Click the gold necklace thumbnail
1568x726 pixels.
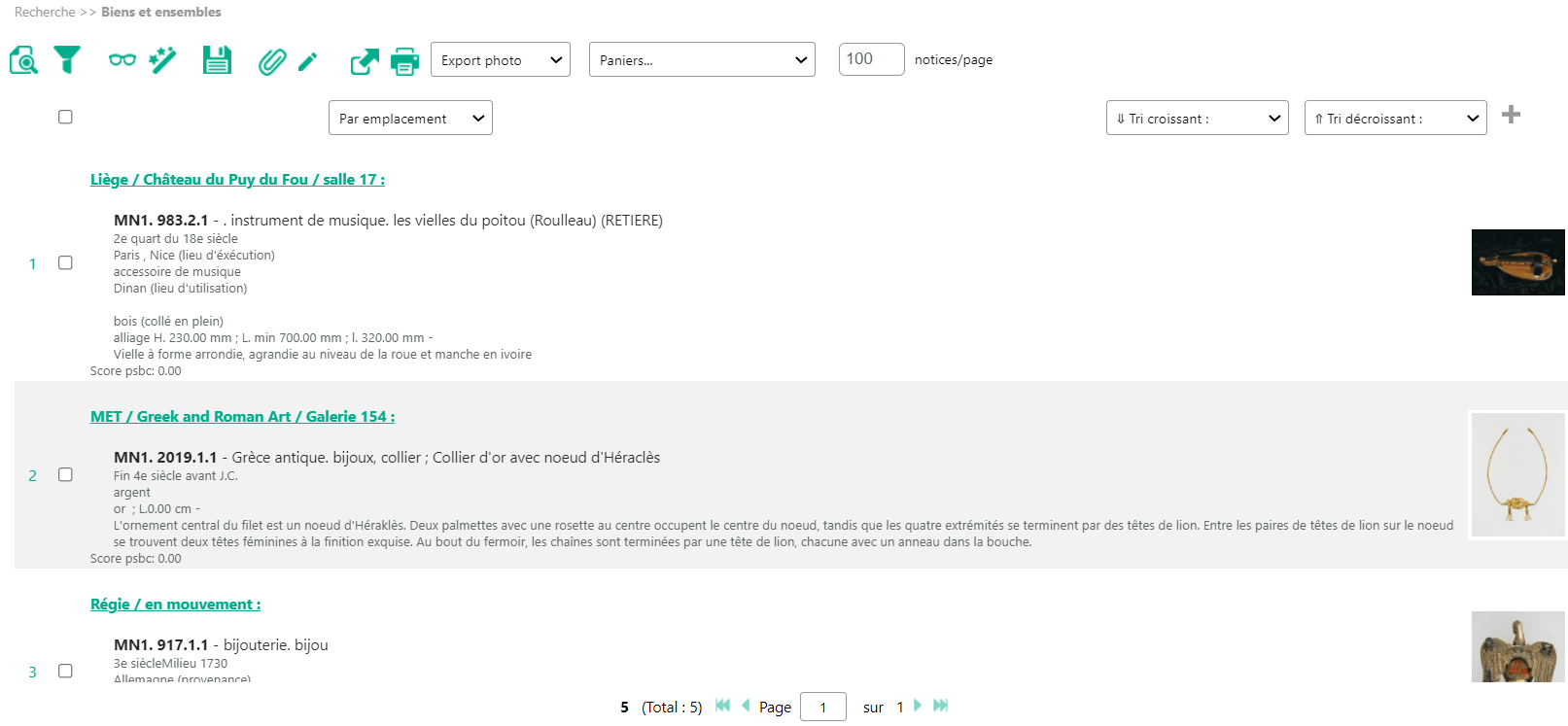click(x=1516, y=474)
